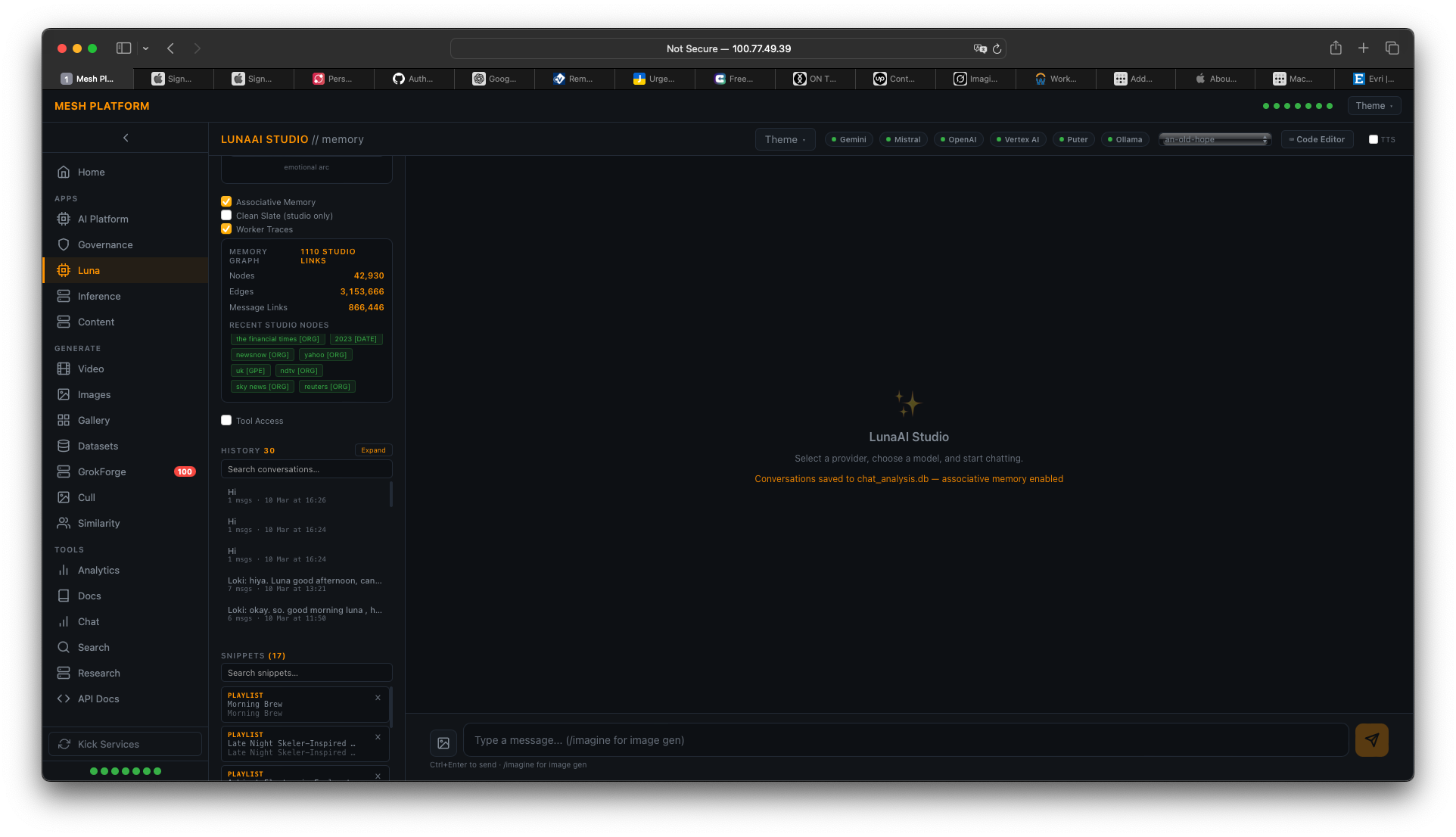Disable the Worker Traces checkbox
This screenshot has width=1456, height=837.
pyautogui.click(x=226, y=229)
